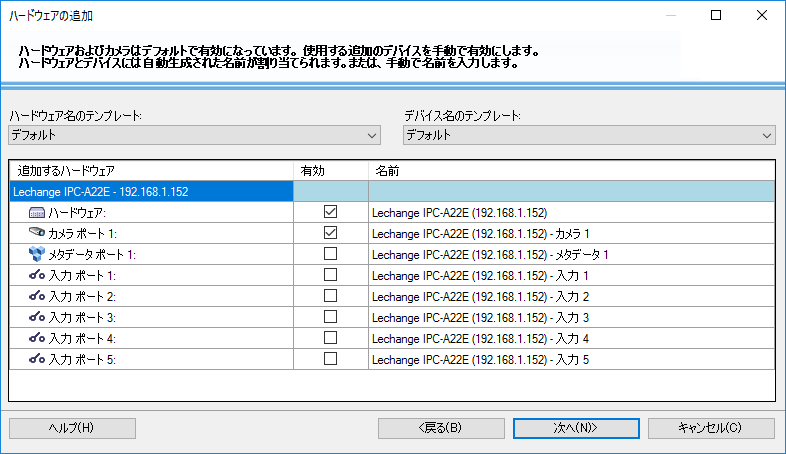Select the 入力 ポート 3: row label
This screenshot has height=454, width=786.
point(82,318)
